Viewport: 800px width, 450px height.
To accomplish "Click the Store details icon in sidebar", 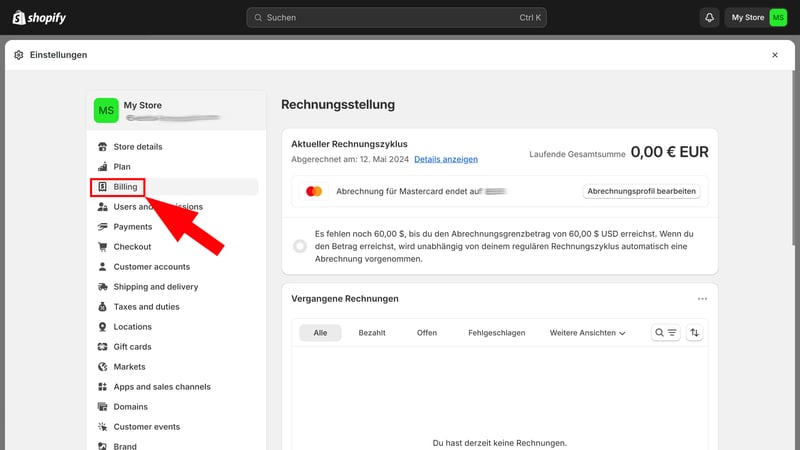I will click(103, 147).
